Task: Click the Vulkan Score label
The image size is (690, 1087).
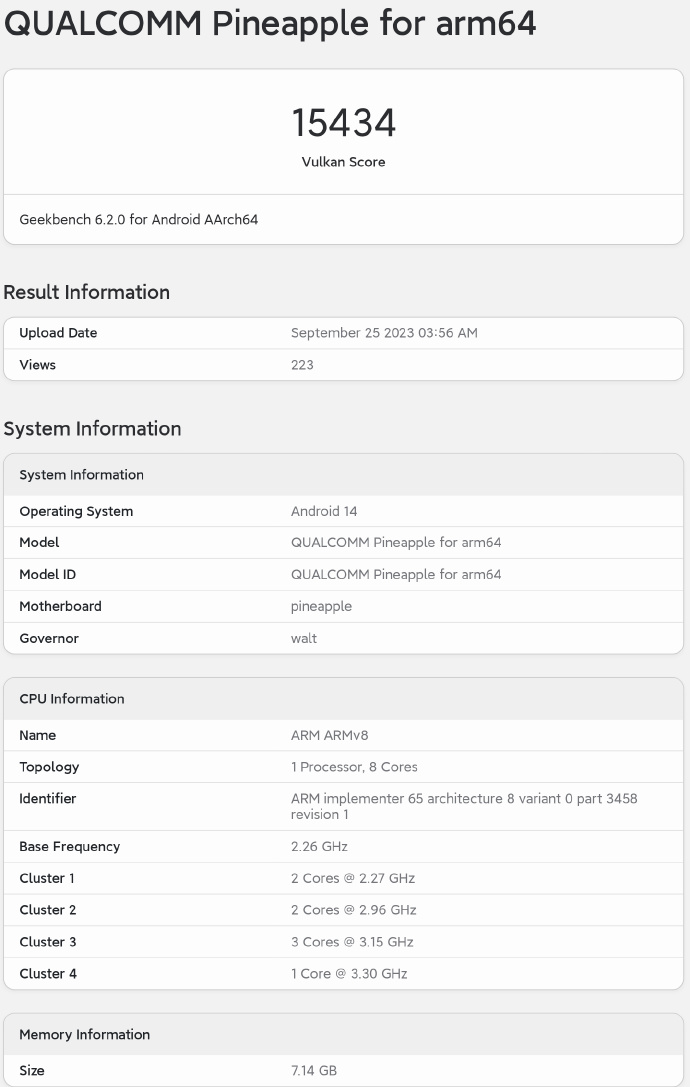Action: point(343,162)
